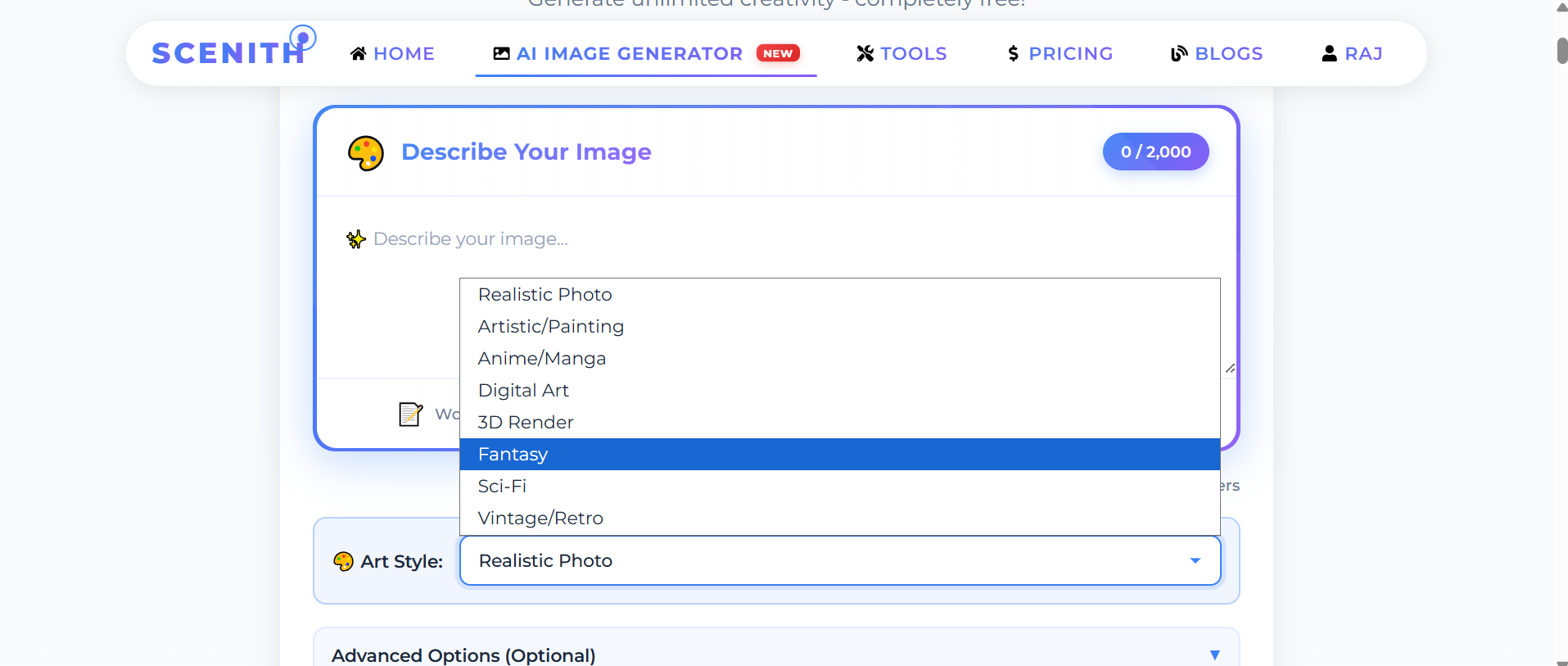The height and width of the screenshot is (666, 1568).
Task: Open the Tools menu item
Action: pos(912,54)
